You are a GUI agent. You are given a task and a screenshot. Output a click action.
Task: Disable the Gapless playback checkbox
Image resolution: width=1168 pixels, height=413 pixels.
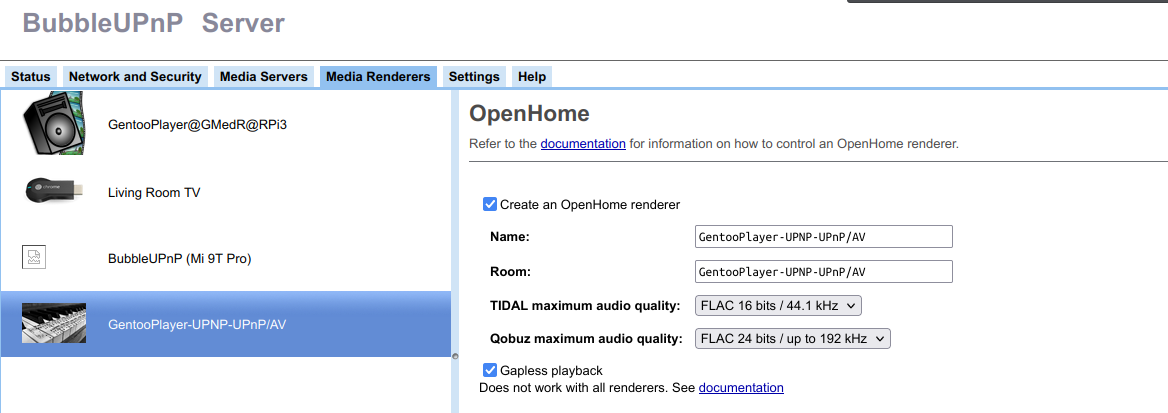click(490, 370)
